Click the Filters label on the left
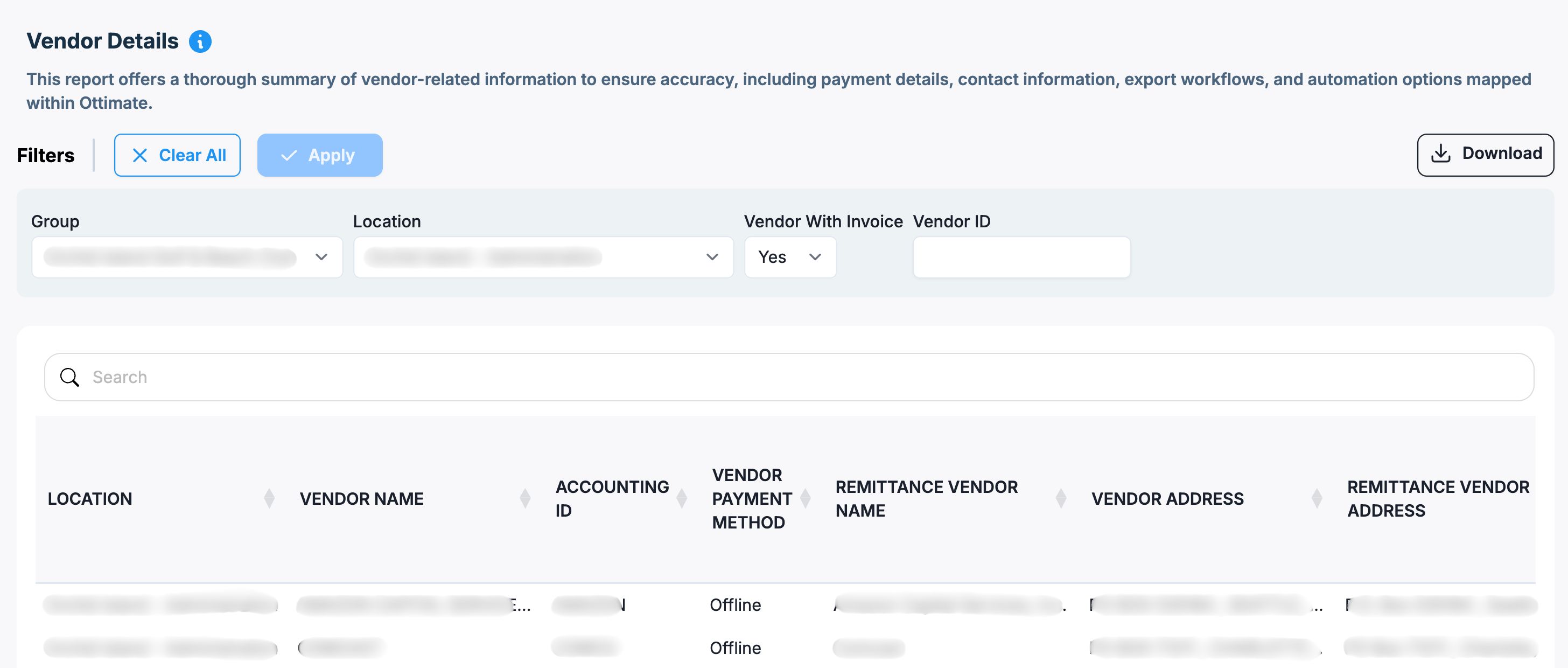Viewport: 1568px width, 668px height. pos(45,155)
